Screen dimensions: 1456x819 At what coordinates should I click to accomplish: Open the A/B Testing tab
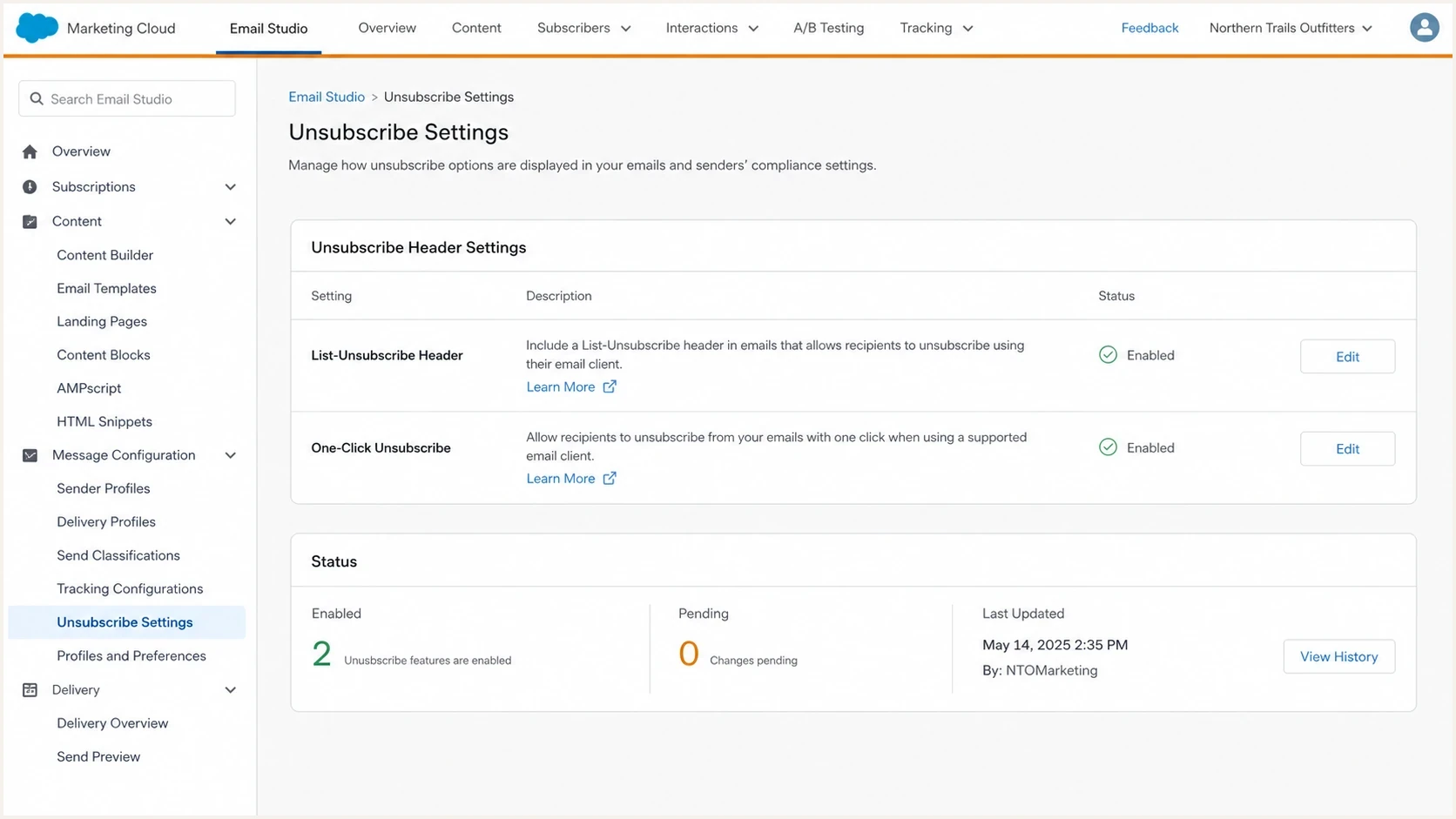pyautogui.click(x=828, y=28)
